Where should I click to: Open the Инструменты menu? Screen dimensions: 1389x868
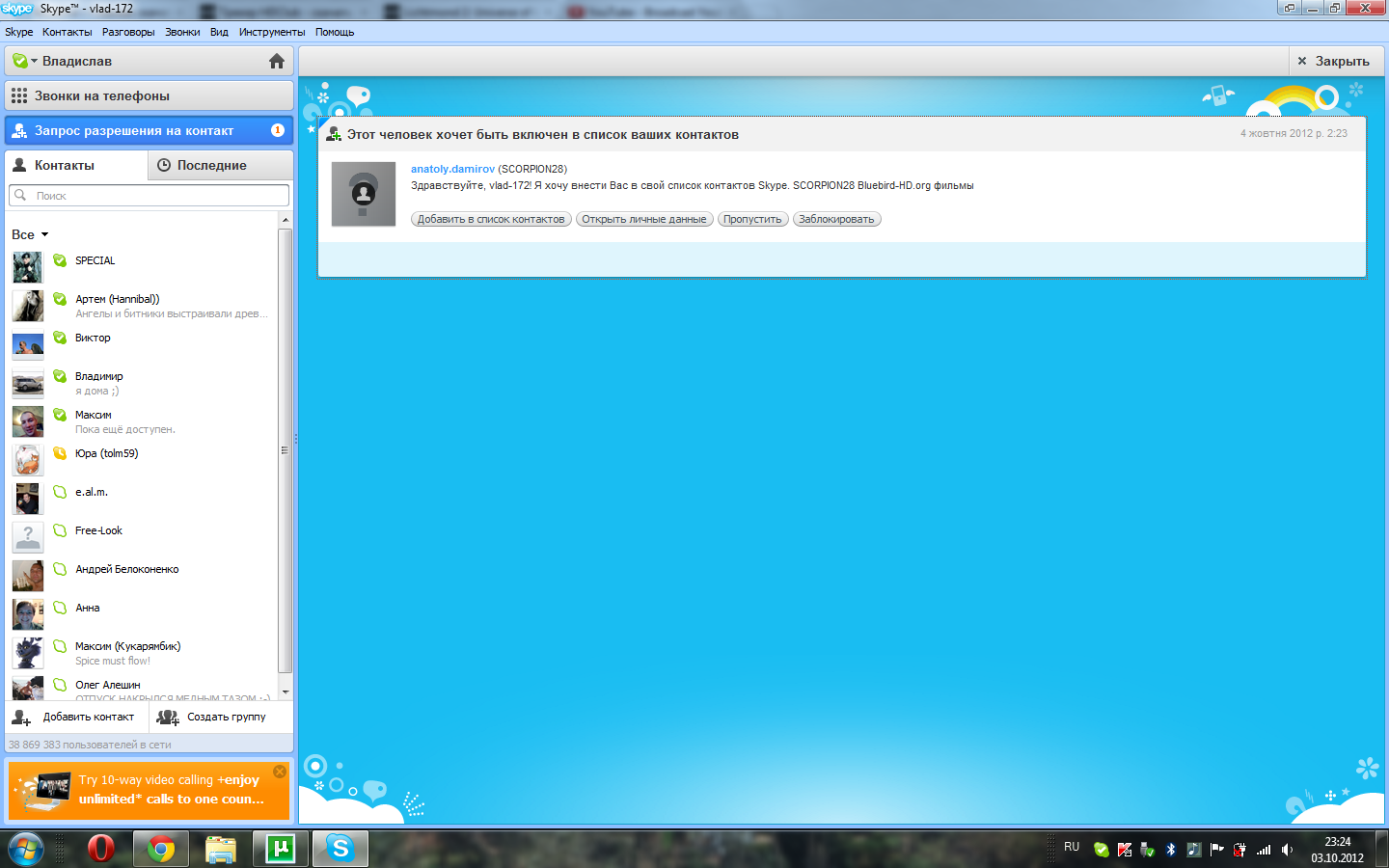coord(272,32)
